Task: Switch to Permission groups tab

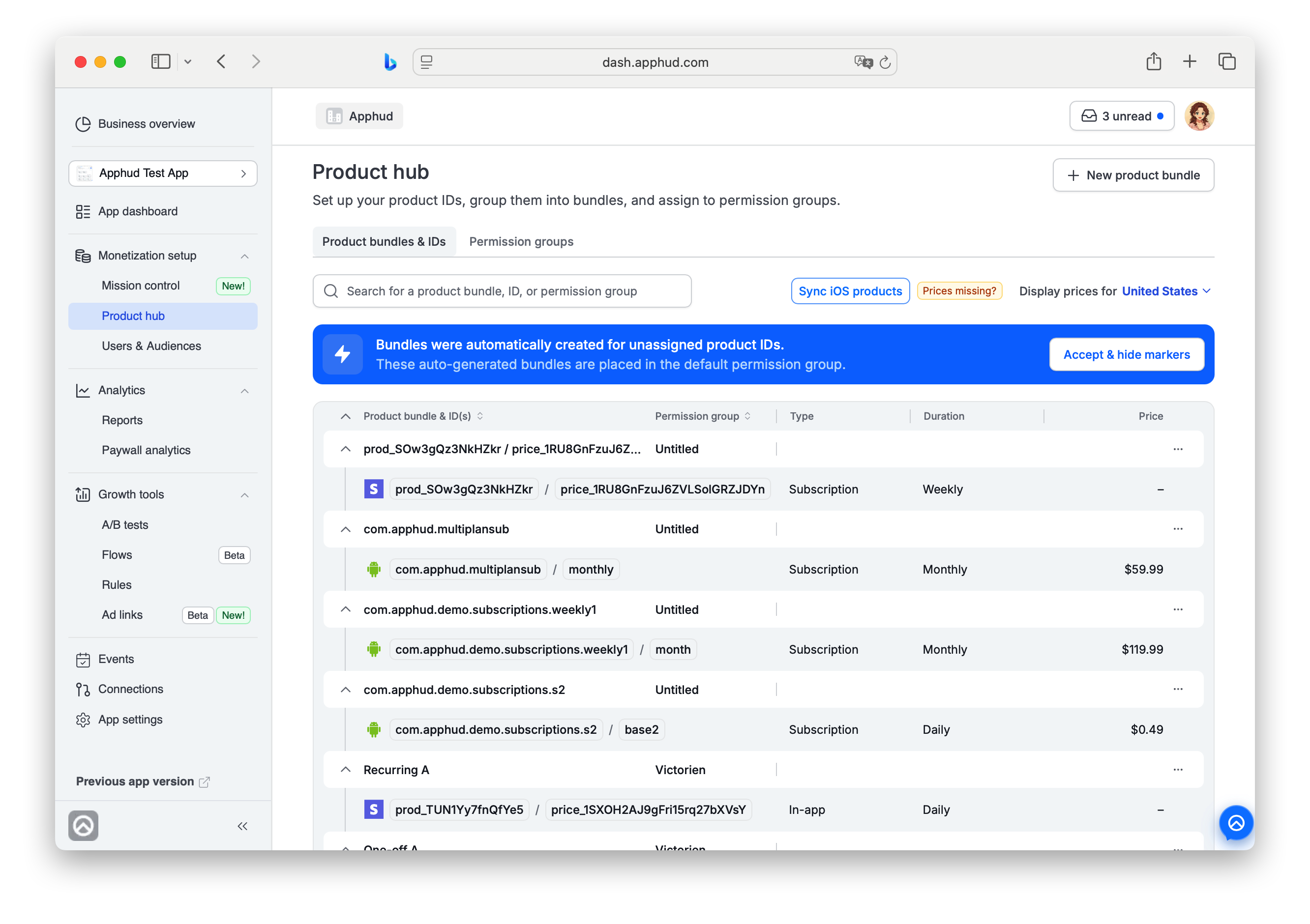Action: (x=521, y=242)
